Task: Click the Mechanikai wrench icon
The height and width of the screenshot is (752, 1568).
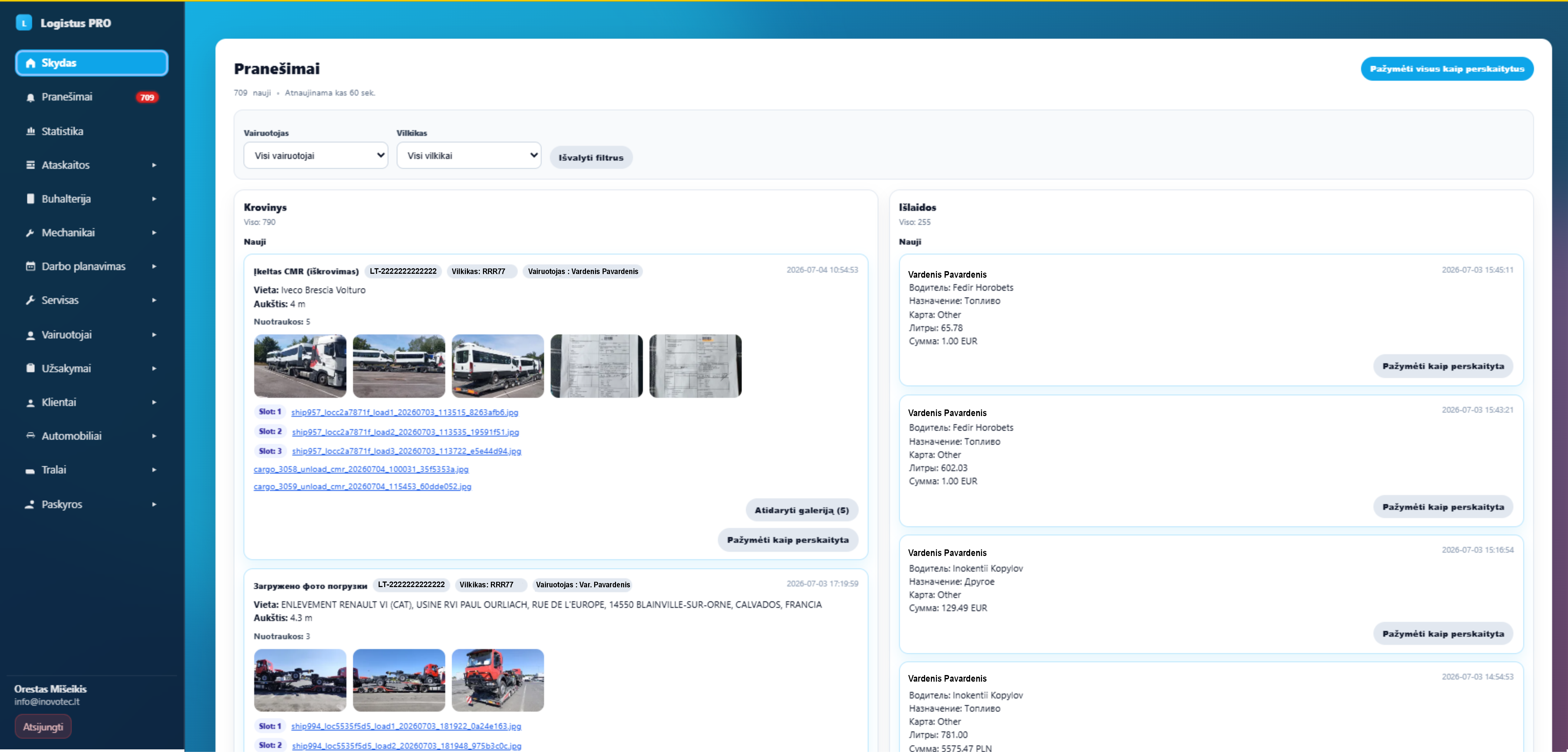Action: 31,233
